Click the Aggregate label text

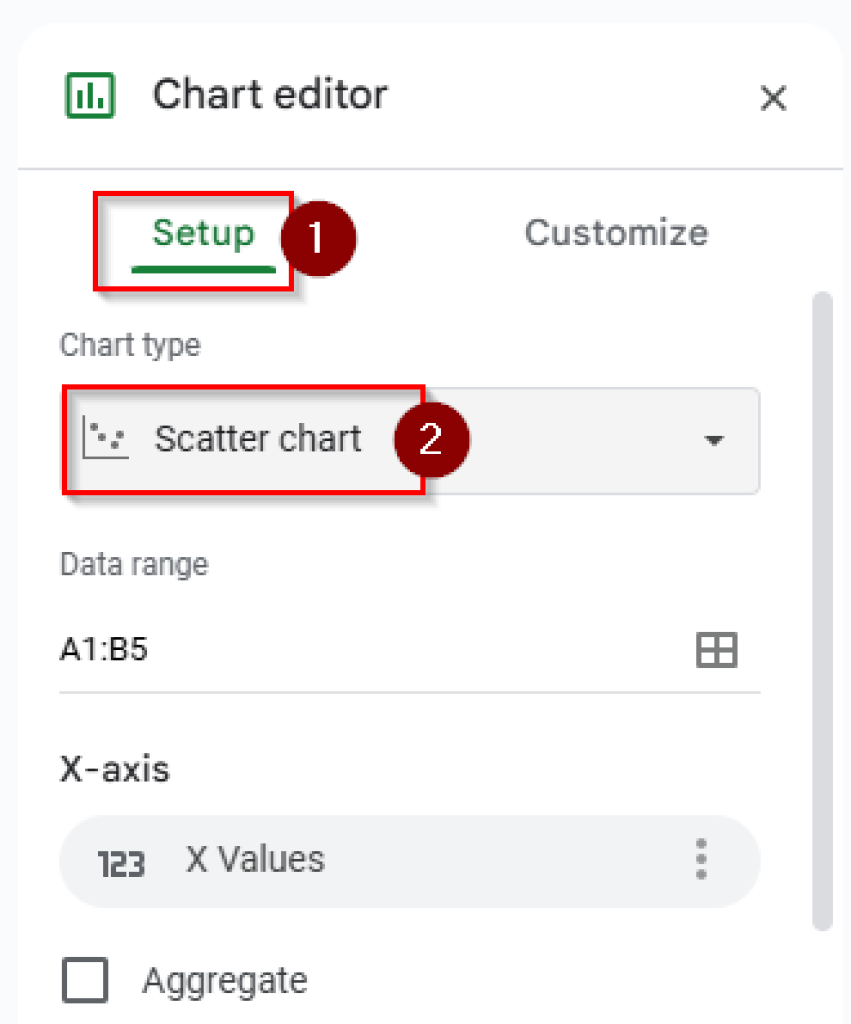click(x=225, y=980)
